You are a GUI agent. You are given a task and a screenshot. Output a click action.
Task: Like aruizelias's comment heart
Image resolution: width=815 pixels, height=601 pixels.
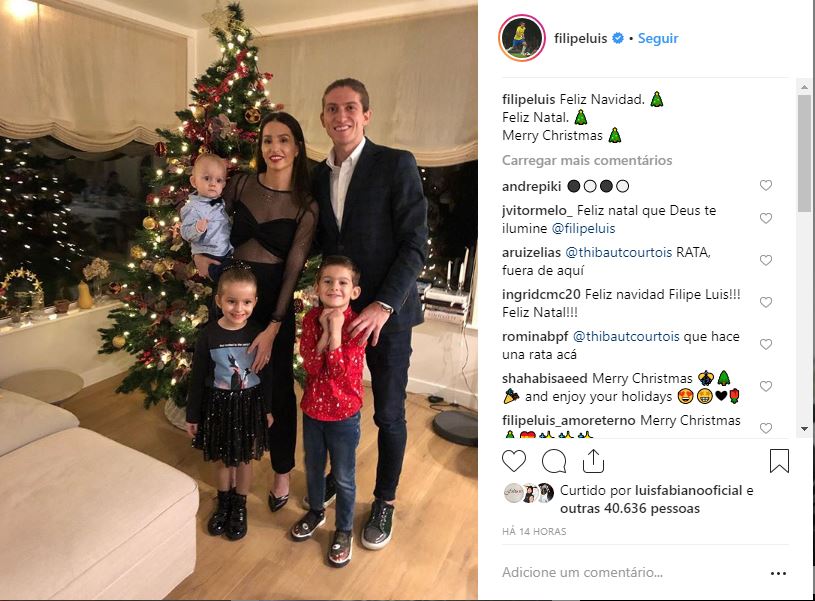coord(766,260)
